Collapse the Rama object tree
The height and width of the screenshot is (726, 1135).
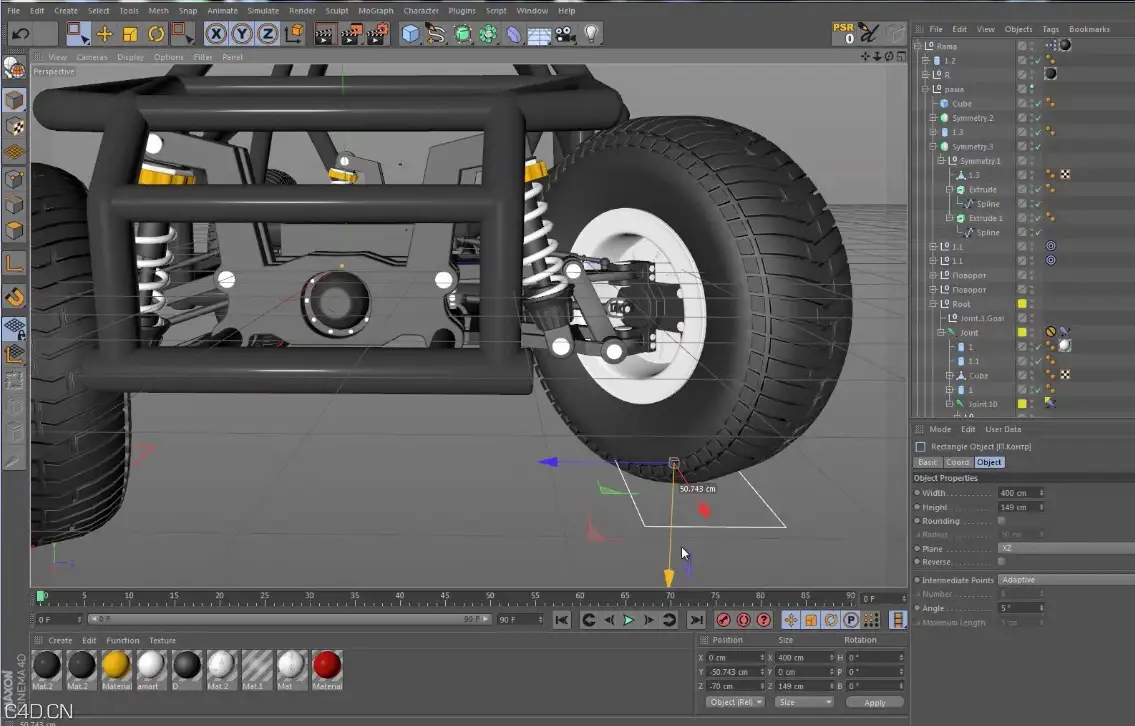(919, 46)
